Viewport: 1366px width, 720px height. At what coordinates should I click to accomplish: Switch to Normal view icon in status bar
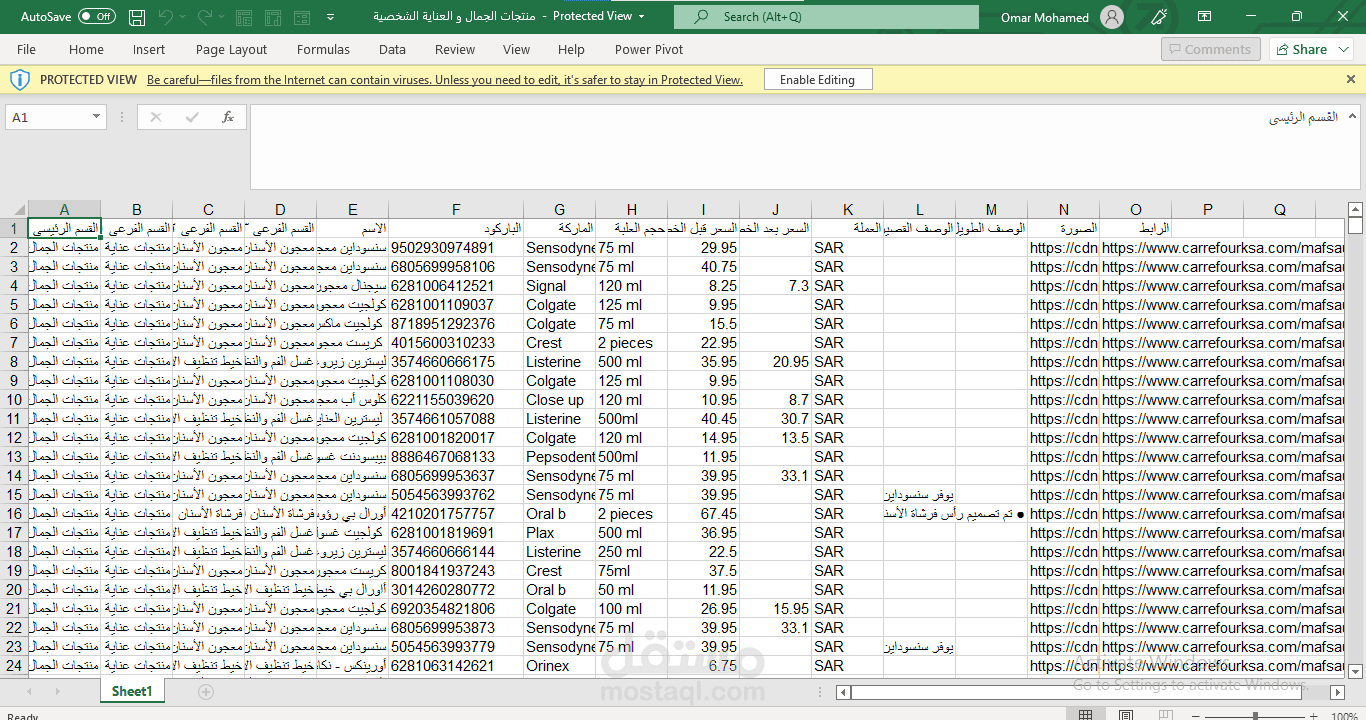pyautogui.click(x=1086, y=715)
